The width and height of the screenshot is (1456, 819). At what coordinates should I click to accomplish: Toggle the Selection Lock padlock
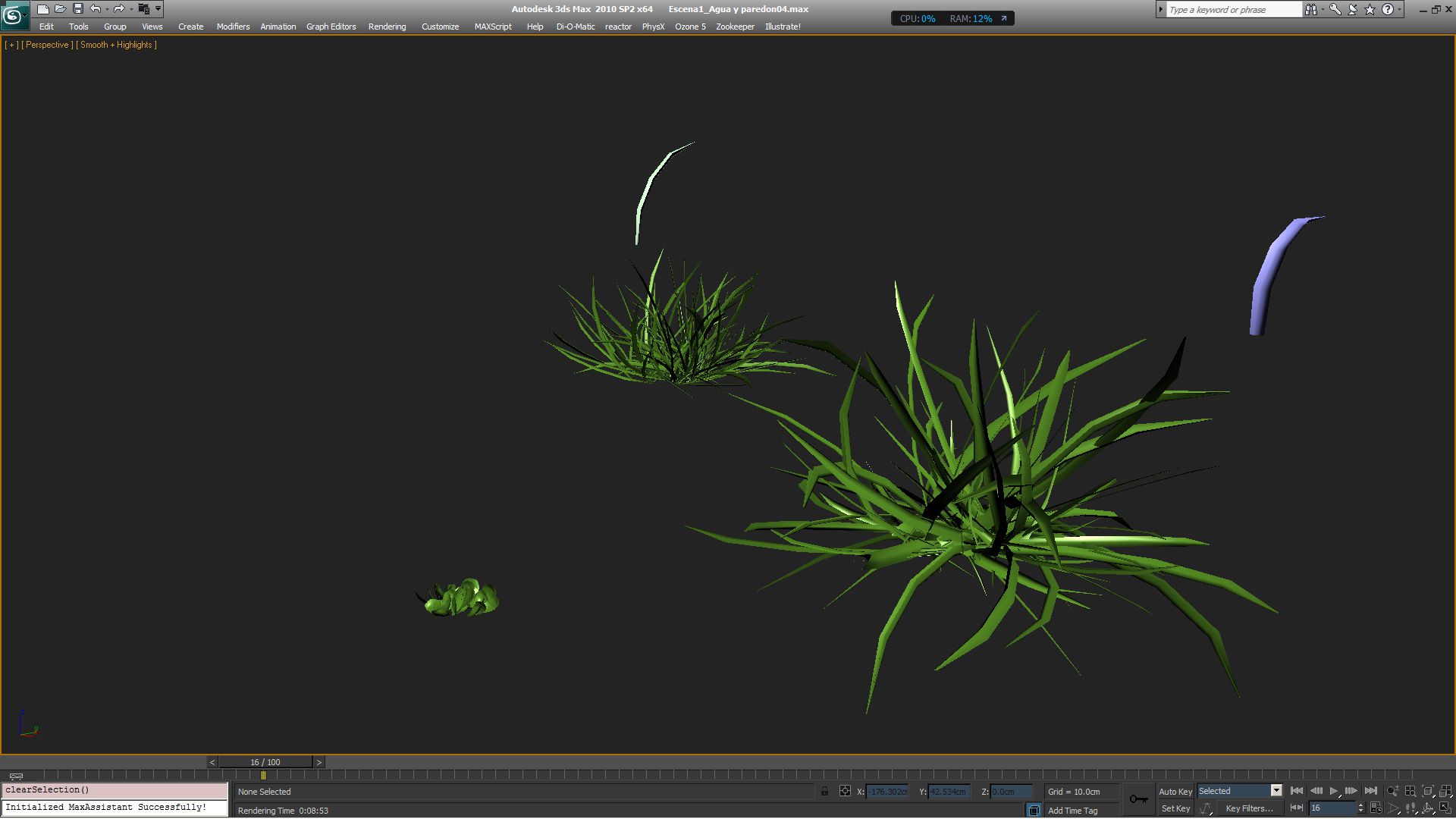click(x=824, y=791)
